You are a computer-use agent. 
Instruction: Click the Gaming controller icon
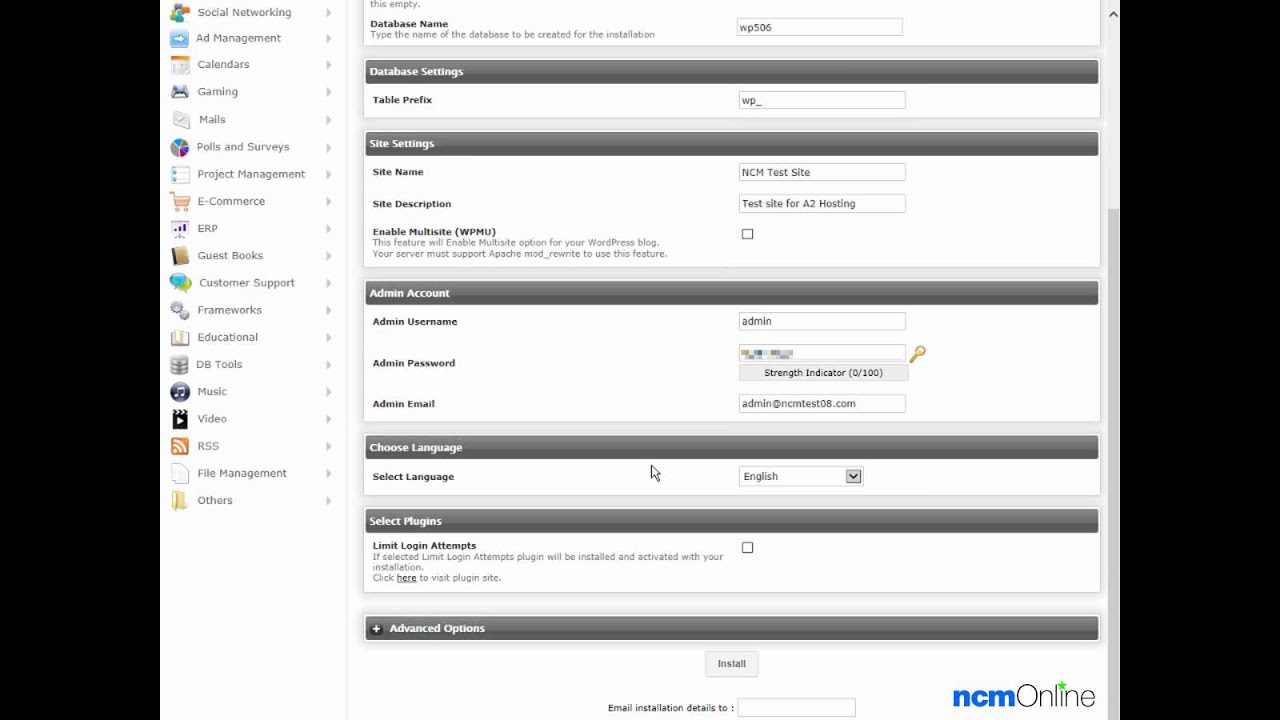pos(180,91)
